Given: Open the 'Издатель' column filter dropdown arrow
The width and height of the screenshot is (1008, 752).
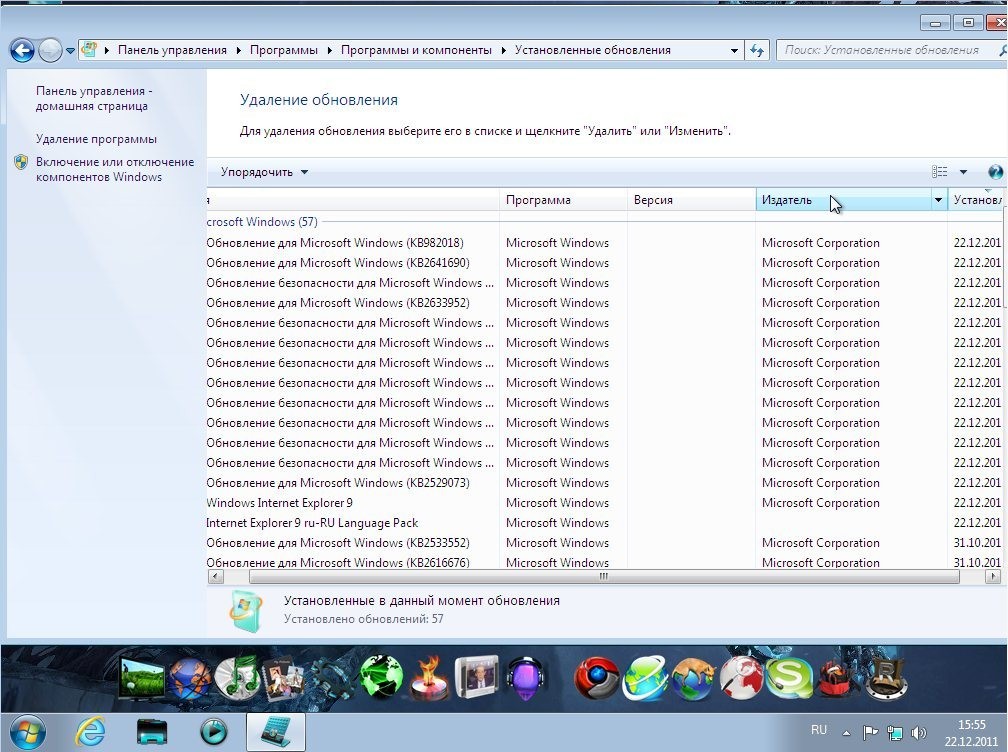Looking at the screenshot, I should coord(939,200).
